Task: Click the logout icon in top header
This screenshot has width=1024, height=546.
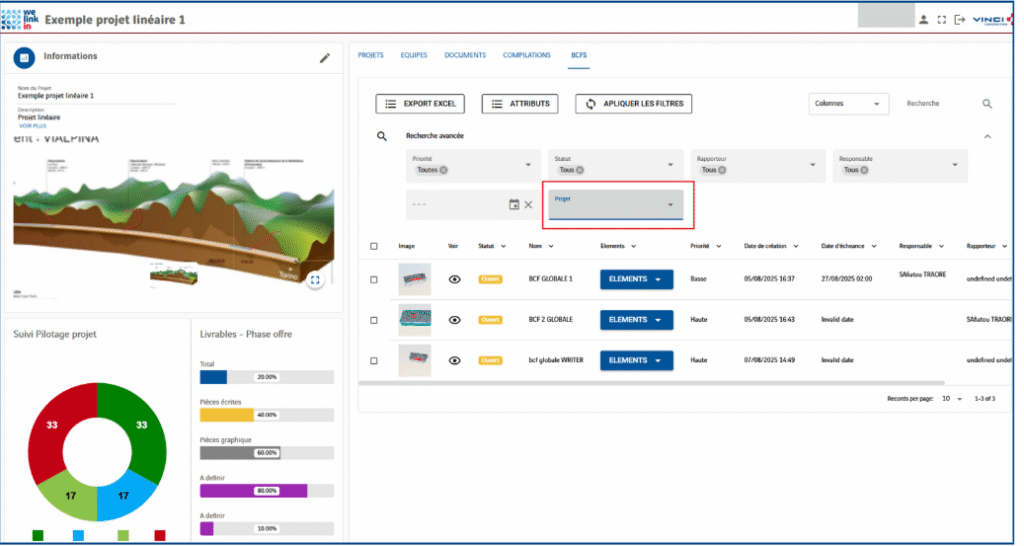Action: point(960,19)
